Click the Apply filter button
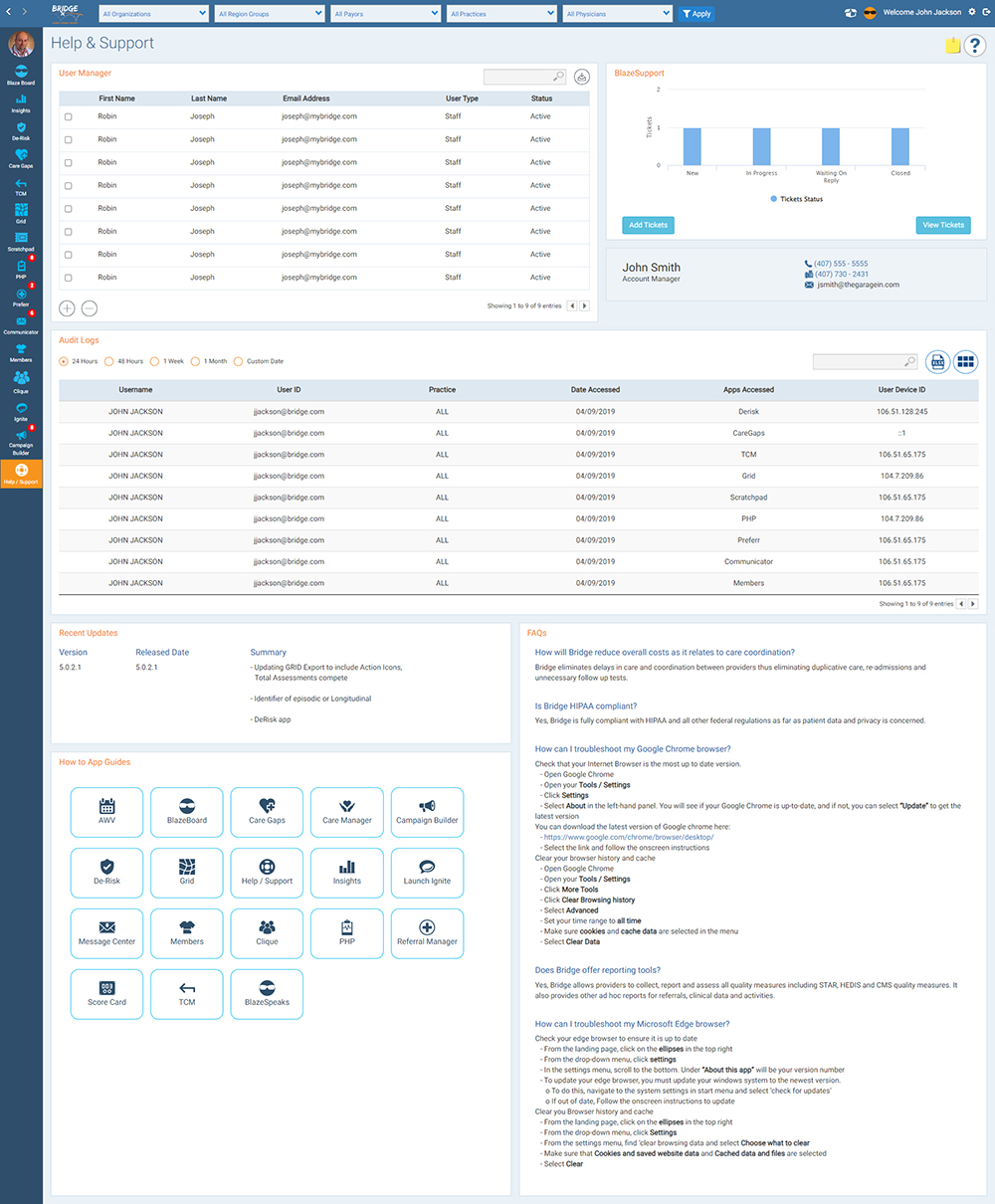The height and width of the screenshot is (1204, 995). (x=696, y=14)
